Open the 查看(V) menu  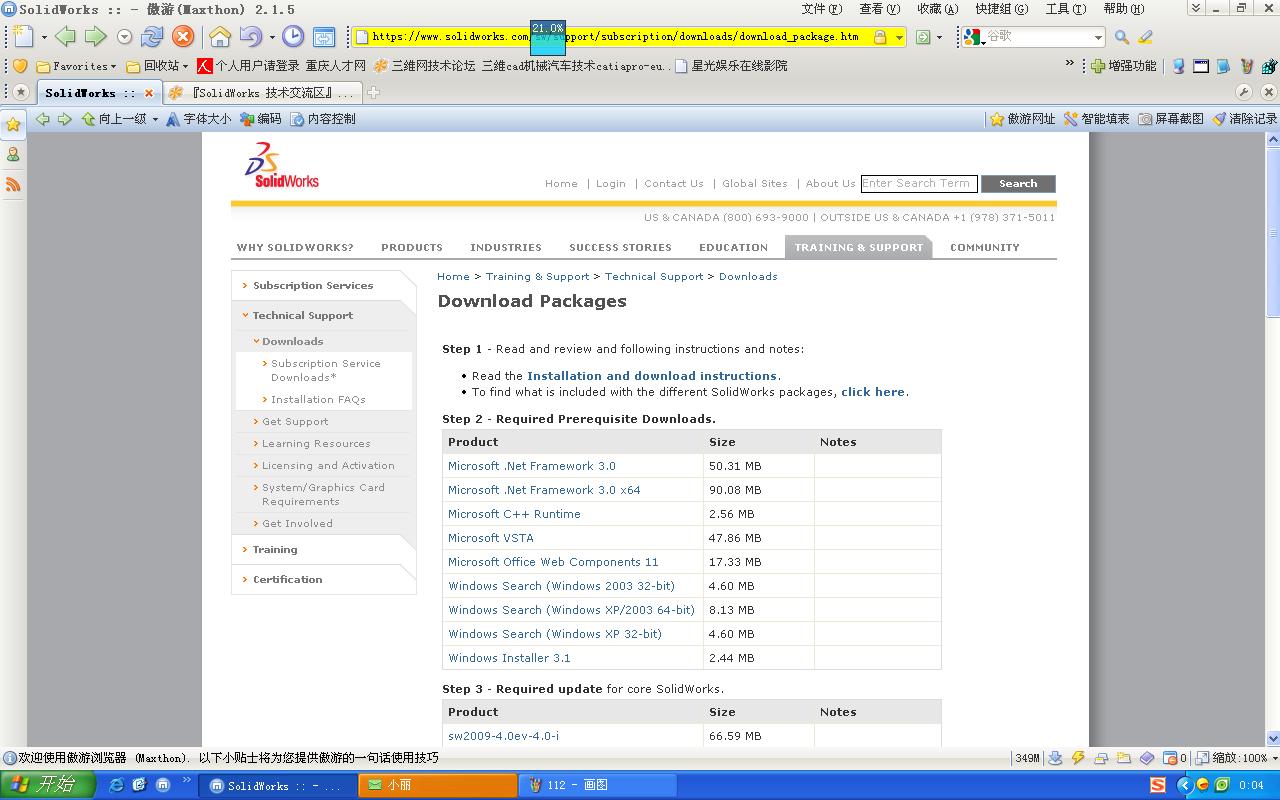tap(879, 8)
